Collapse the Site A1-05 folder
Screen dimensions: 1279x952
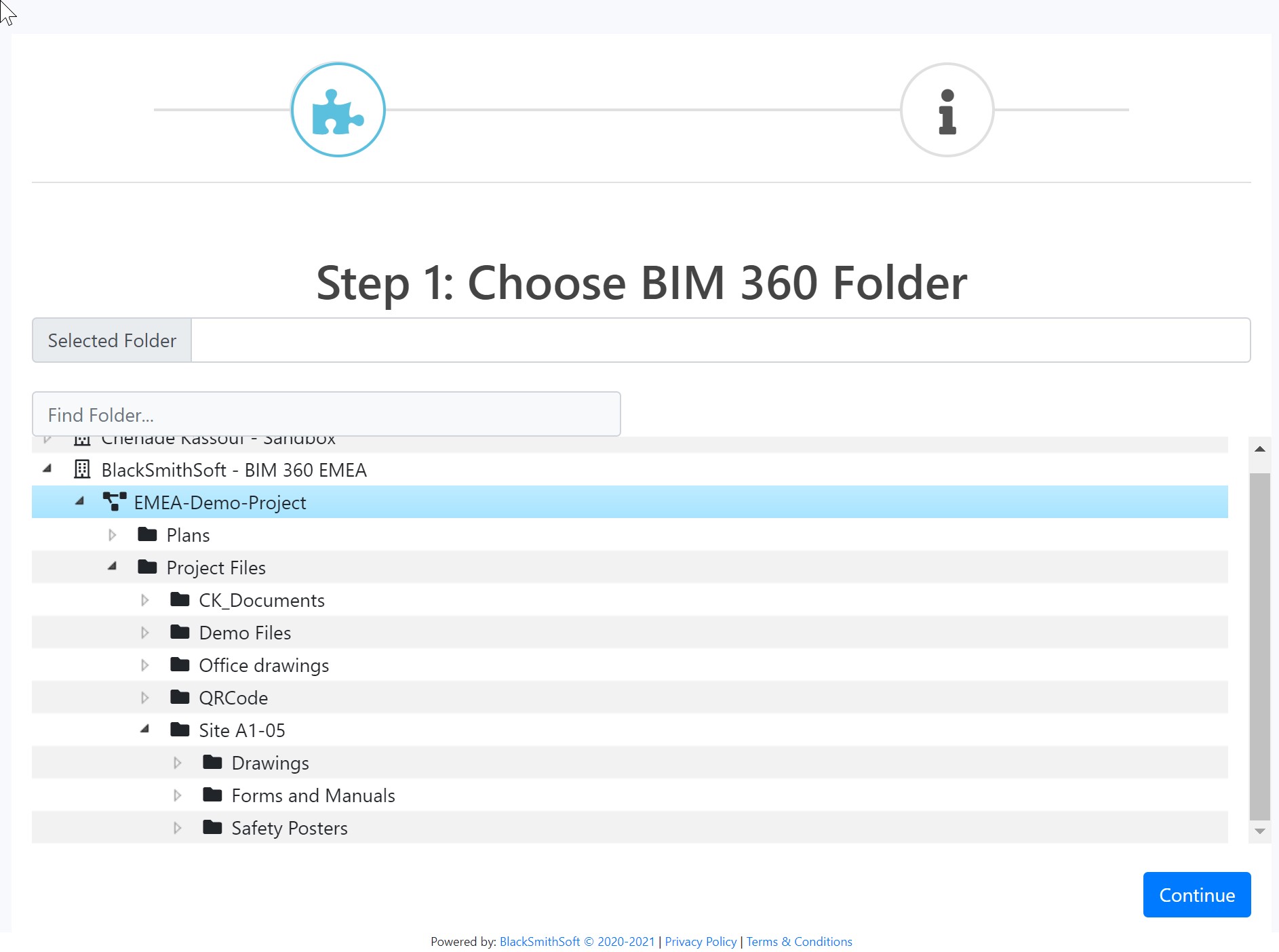(x=145, y=729)
